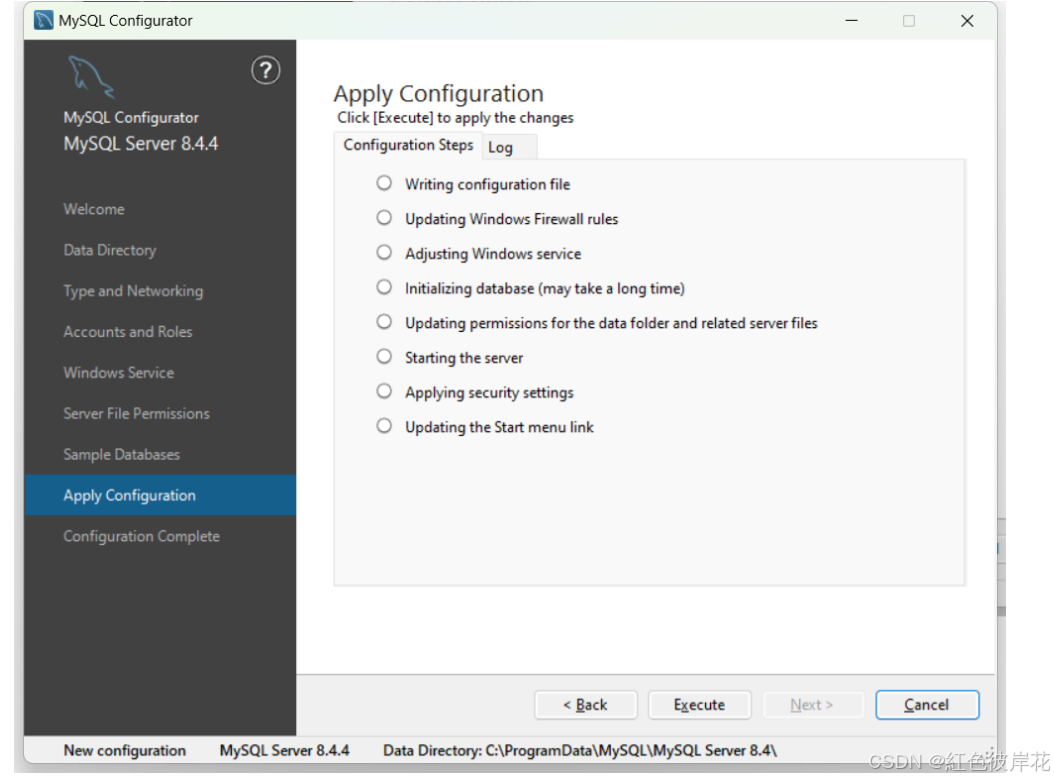
Task: Click the 'Updating Windows Firewall rules' text
Action: point(512,219)
